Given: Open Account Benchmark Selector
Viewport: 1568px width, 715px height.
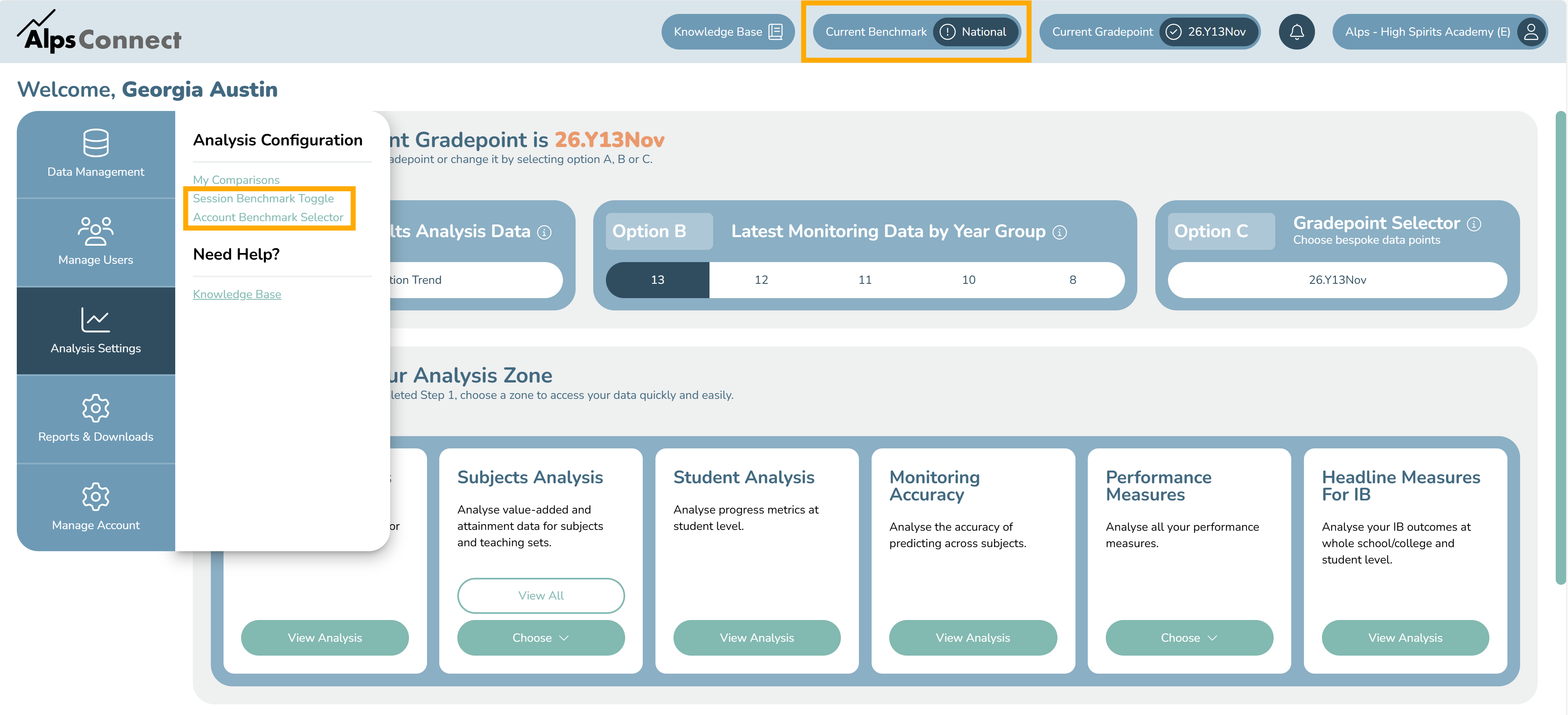Looking at the screenshot, I should click(x=268, y=217).
